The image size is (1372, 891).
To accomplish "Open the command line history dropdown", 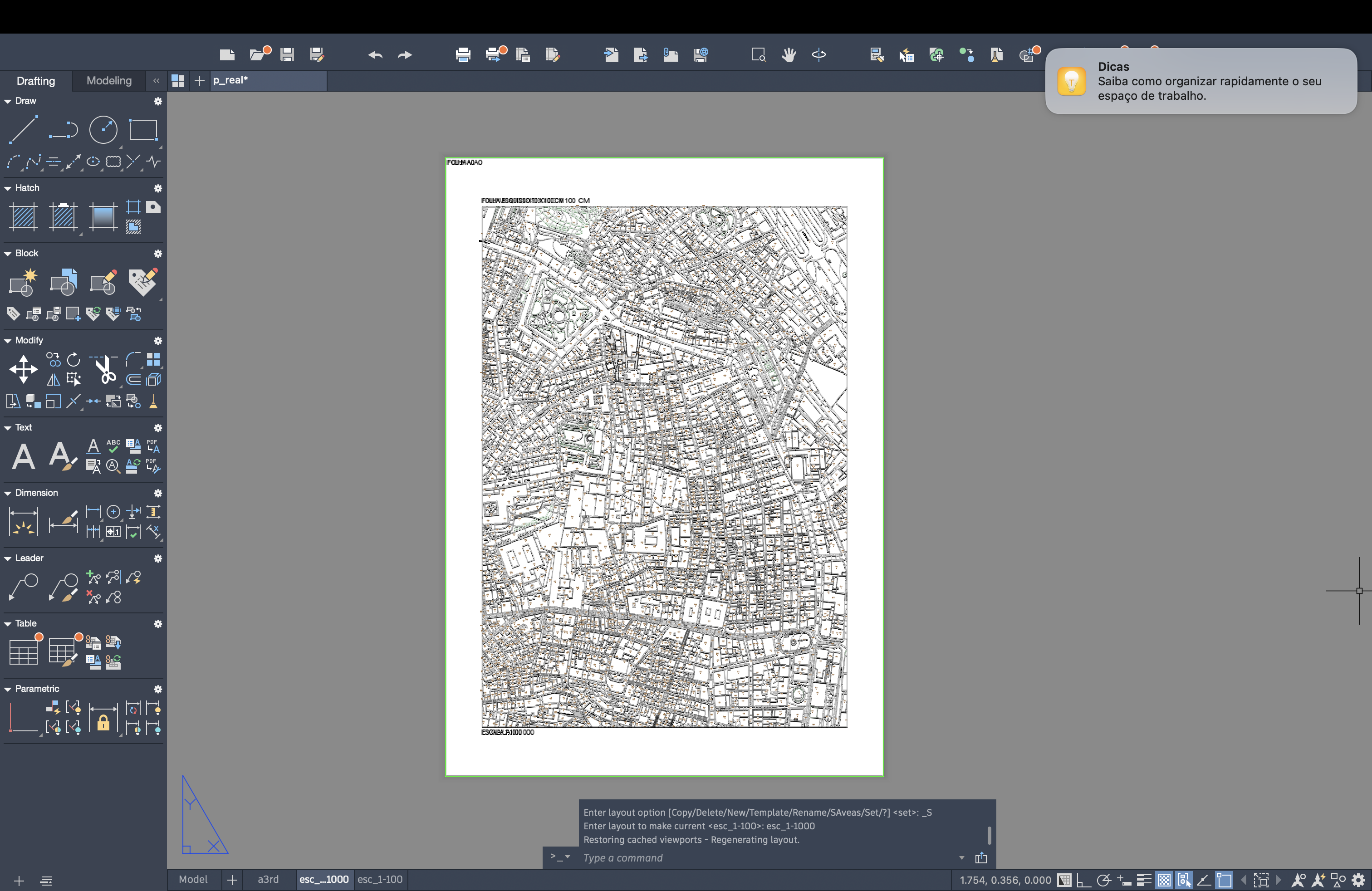I will [x=961, y=857].
